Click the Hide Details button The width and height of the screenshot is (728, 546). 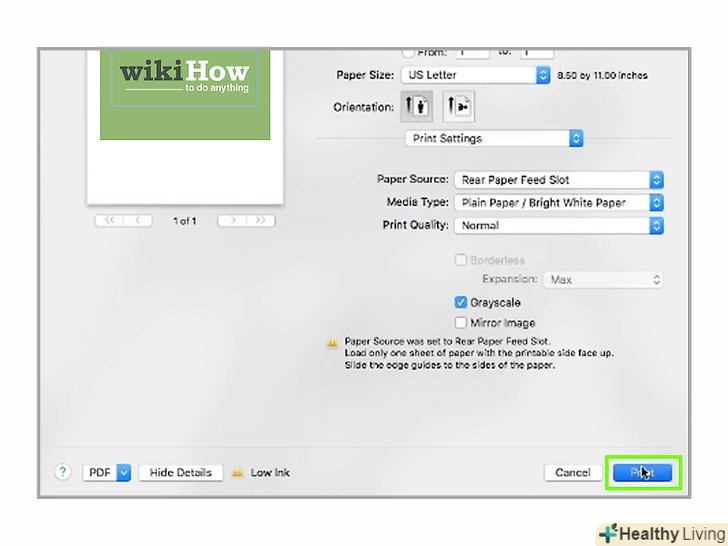pyautogui.click(x=181, y=473)
